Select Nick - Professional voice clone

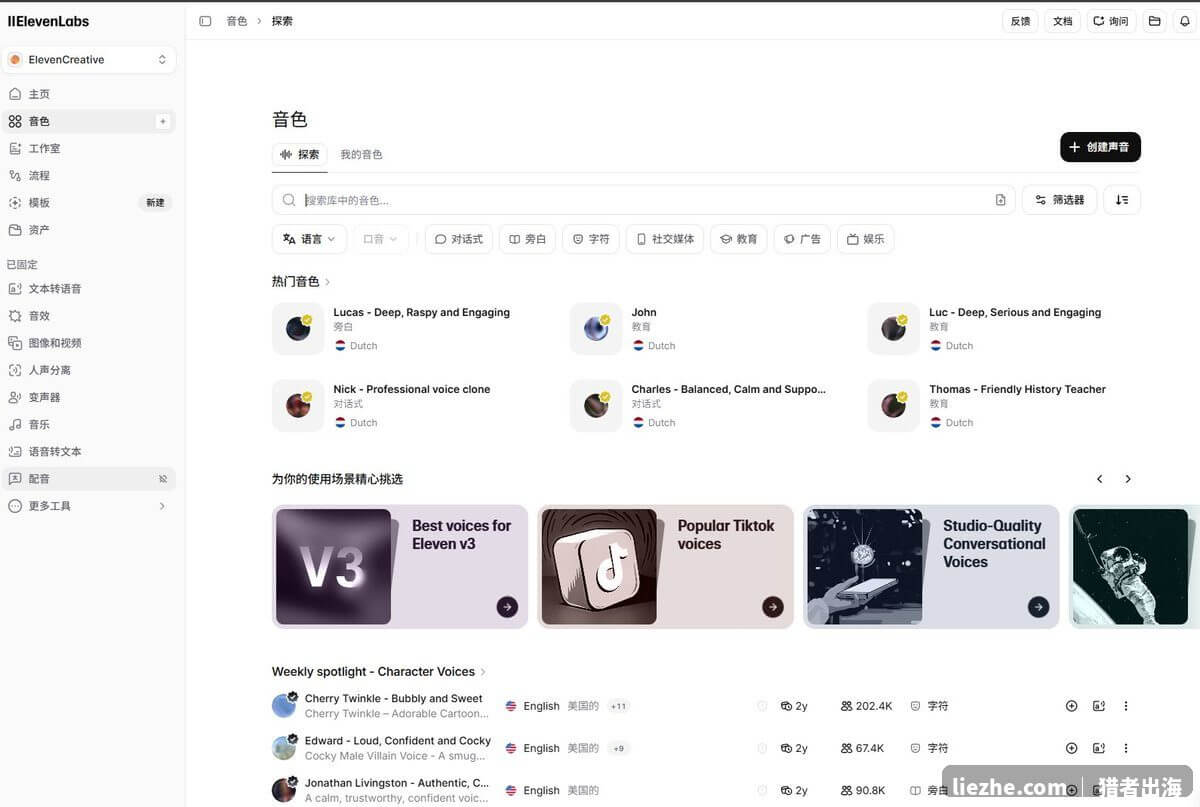412,389
